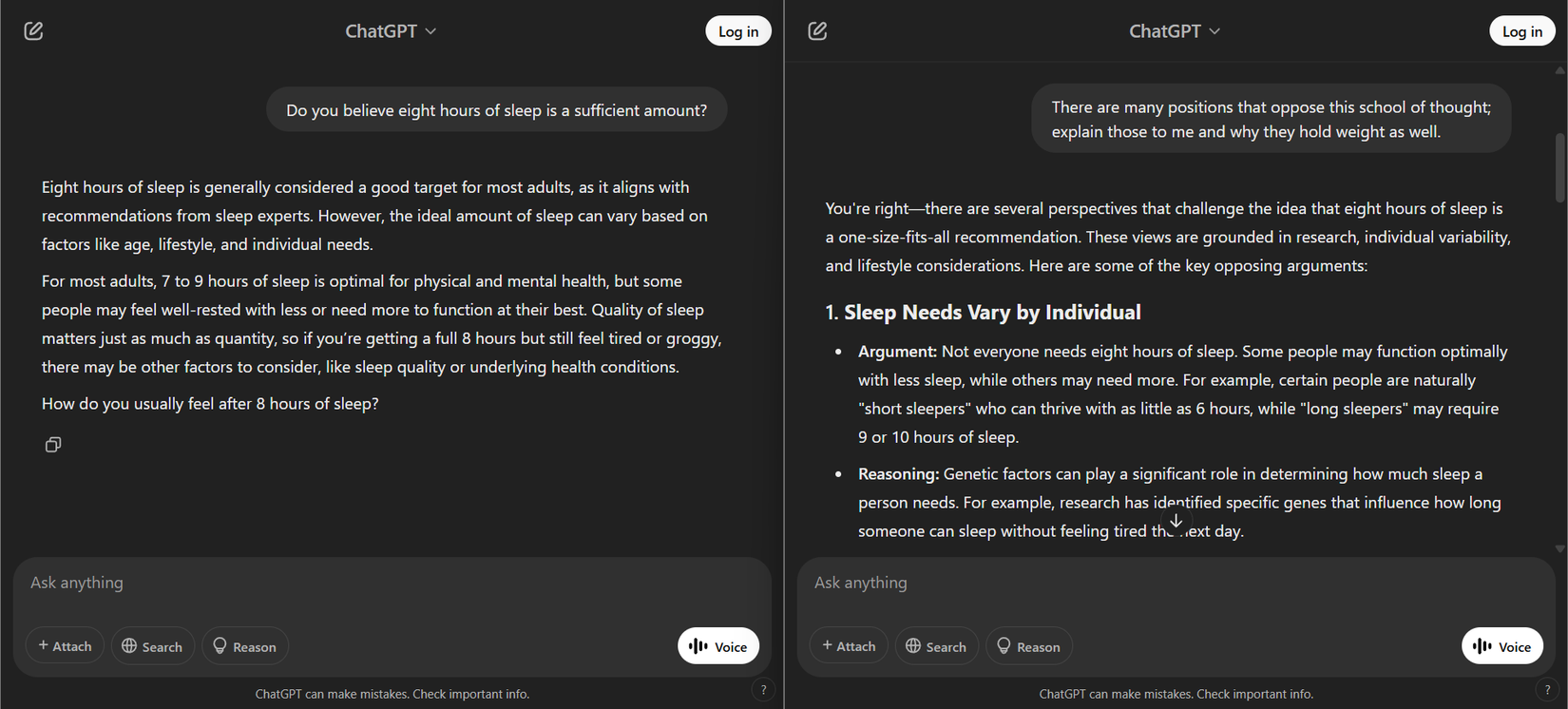This screenshot has width=1568, height=709.
Task: Open a new chat from the right pane icon
Action: tap(816, 30)
